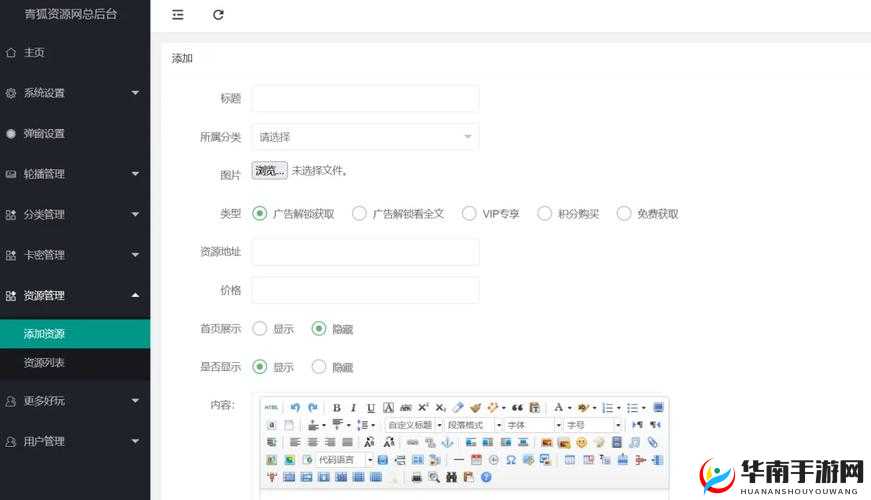Click the print icon in editor
This screenshot has height=500, width=871.
[x=417, y=477]
